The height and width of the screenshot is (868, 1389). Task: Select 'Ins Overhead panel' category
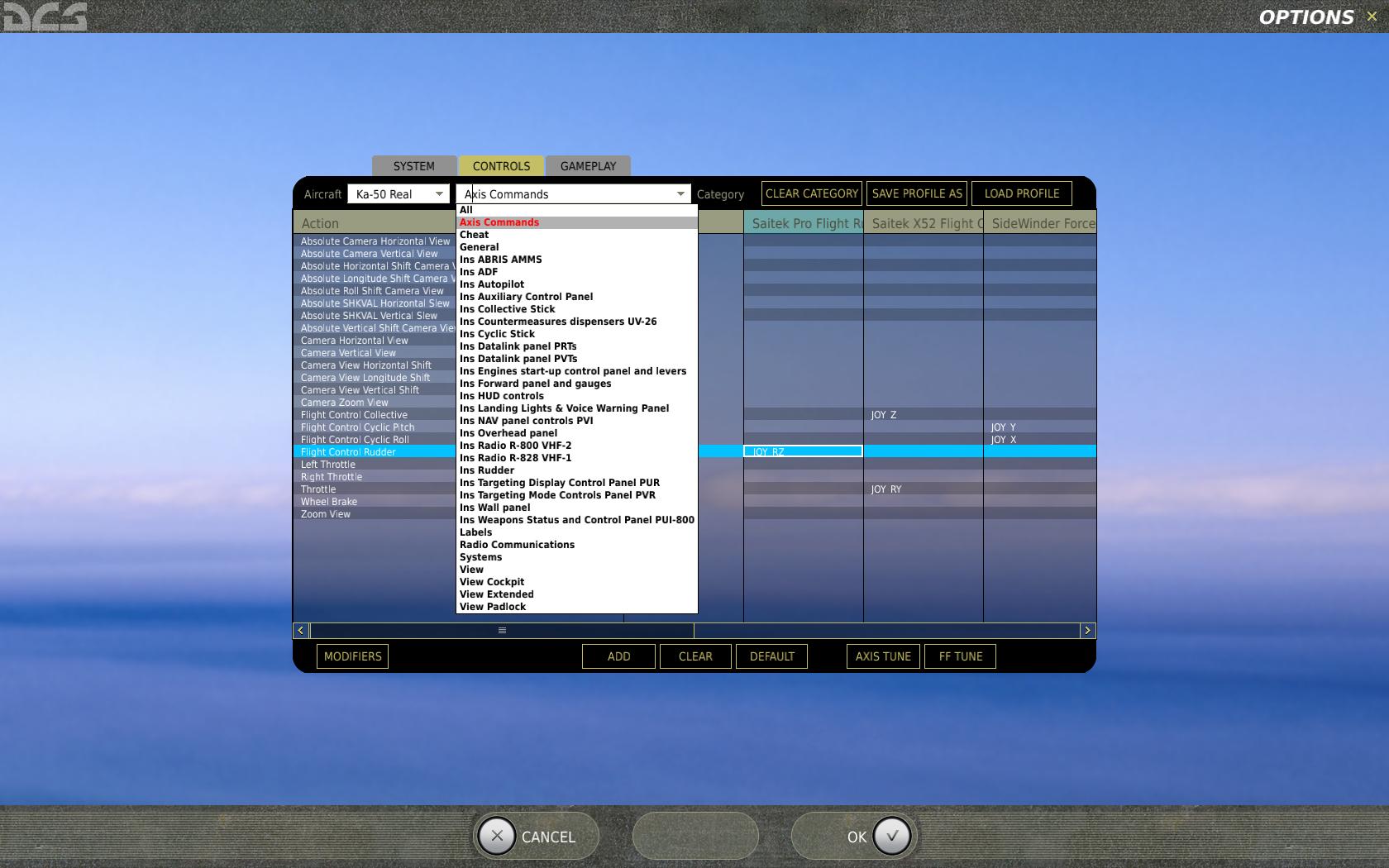coord(577,433)
